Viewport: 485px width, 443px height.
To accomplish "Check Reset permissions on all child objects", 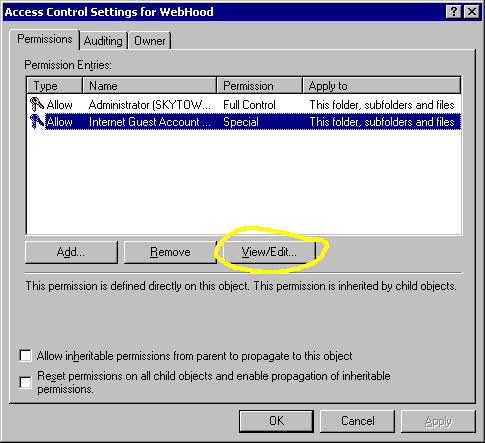I will click(x=26, y=382).
